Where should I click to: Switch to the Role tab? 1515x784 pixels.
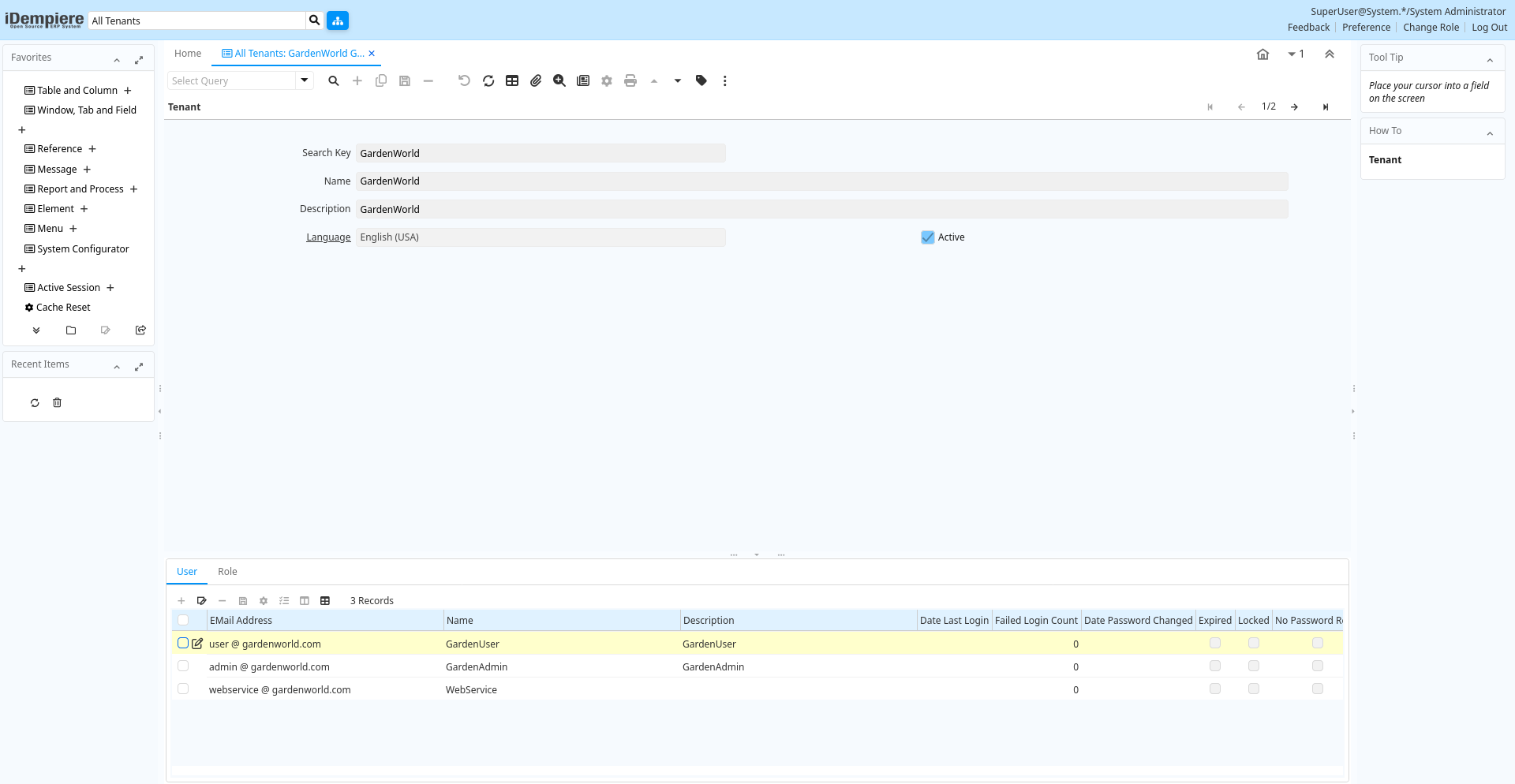tap(227, 572)
